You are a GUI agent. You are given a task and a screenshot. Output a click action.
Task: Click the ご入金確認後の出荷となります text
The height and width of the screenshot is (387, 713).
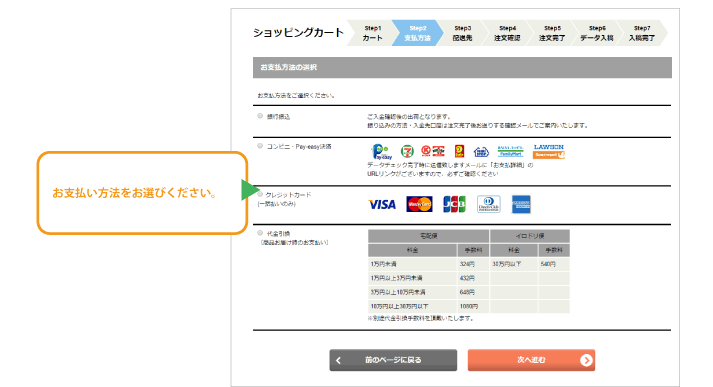click(x=409, y=117)
